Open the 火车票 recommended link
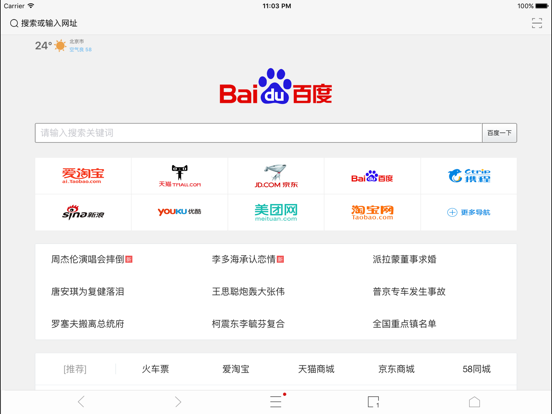552x414 pixels. pos(155,369)
